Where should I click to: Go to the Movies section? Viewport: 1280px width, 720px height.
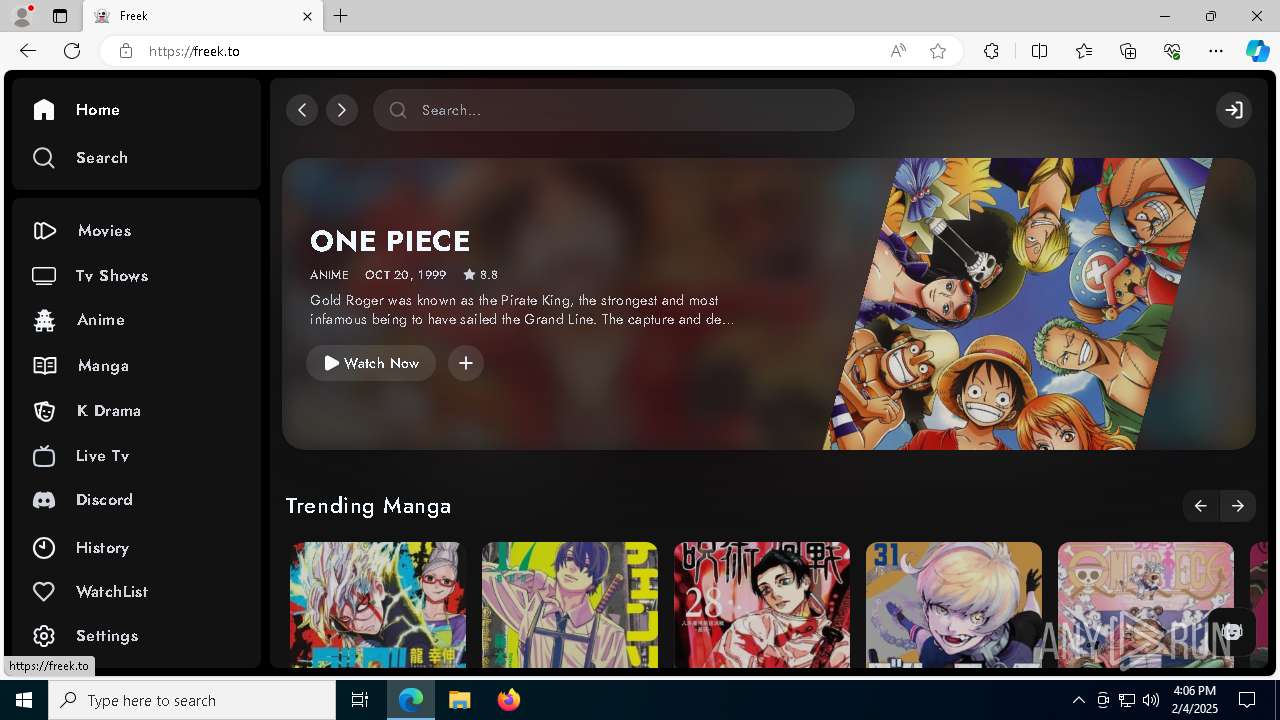(82, 231)
